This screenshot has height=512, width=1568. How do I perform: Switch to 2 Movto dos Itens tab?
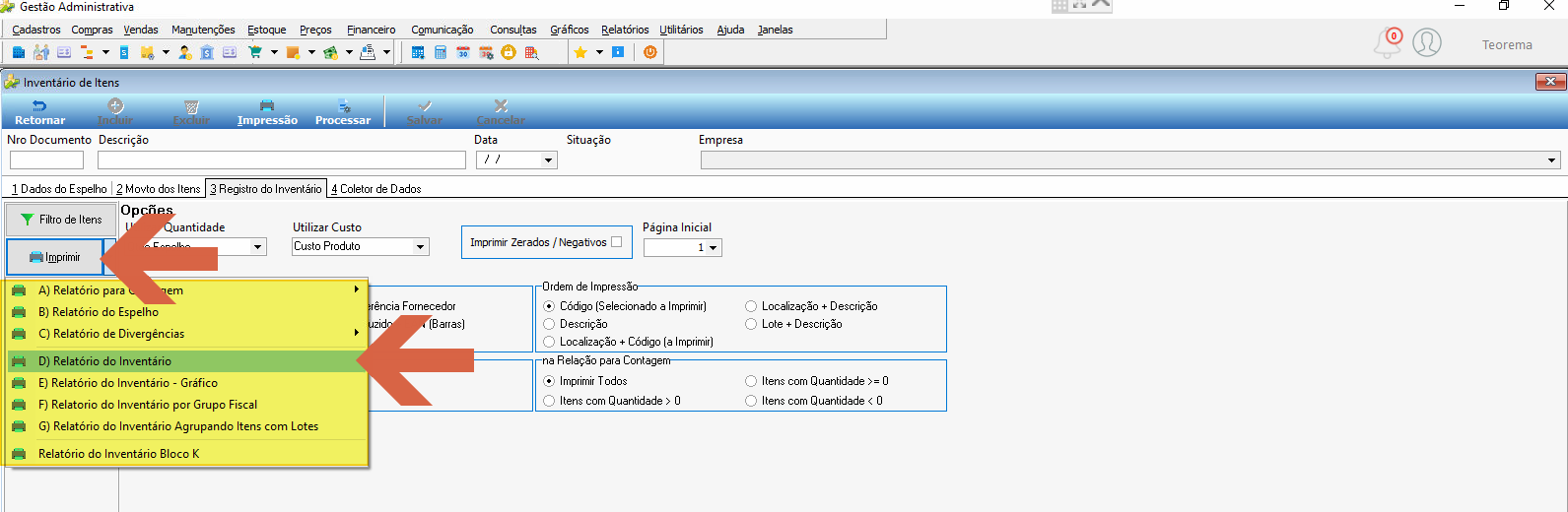click(x=158, y=189)
